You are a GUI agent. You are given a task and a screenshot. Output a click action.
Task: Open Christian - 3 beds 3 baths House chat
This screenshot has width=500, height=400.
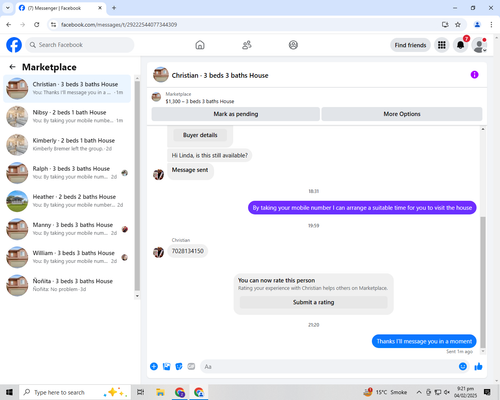tap(67, 88)
